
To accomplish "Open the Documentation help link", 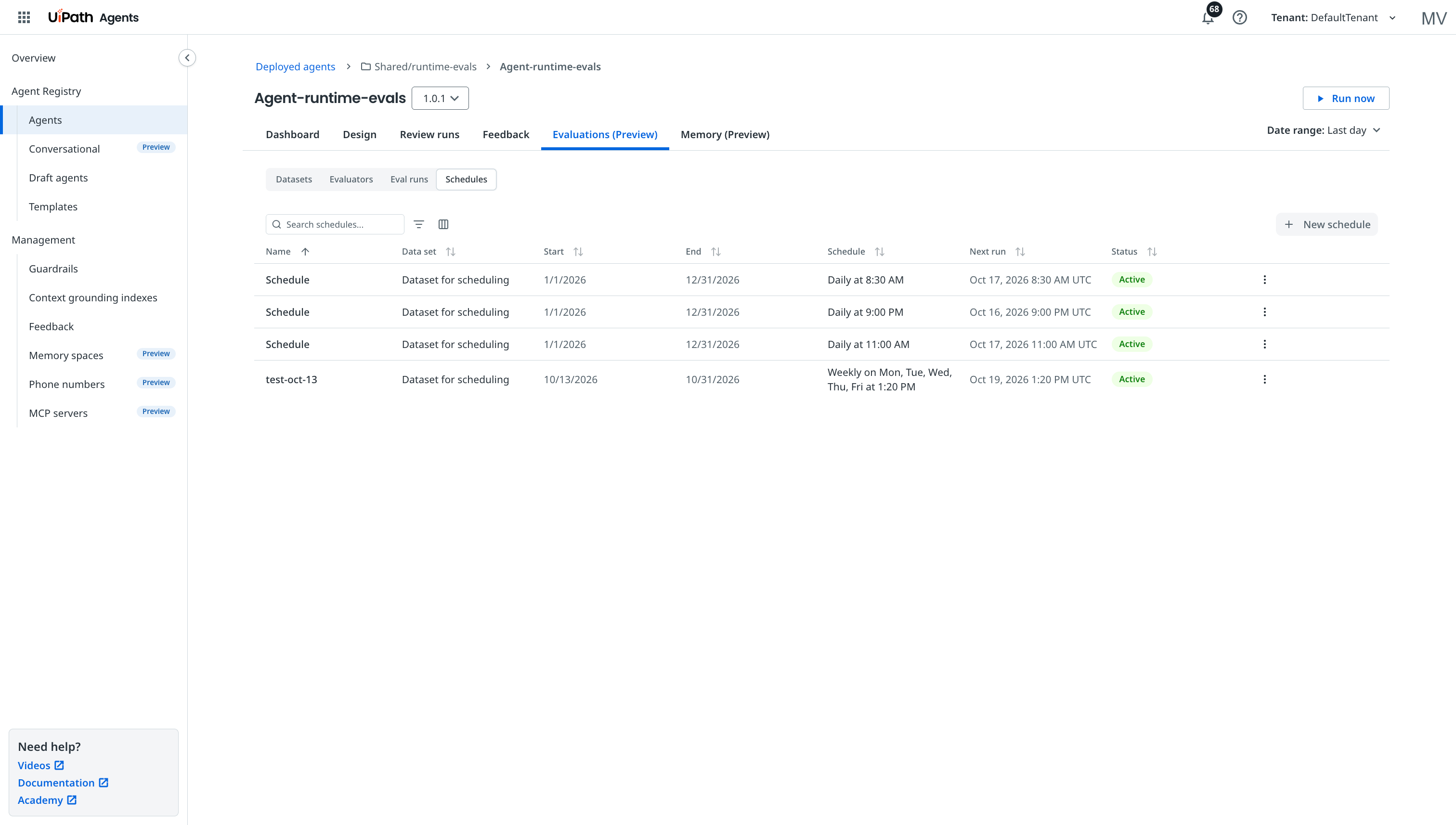I will pos(63,783).
